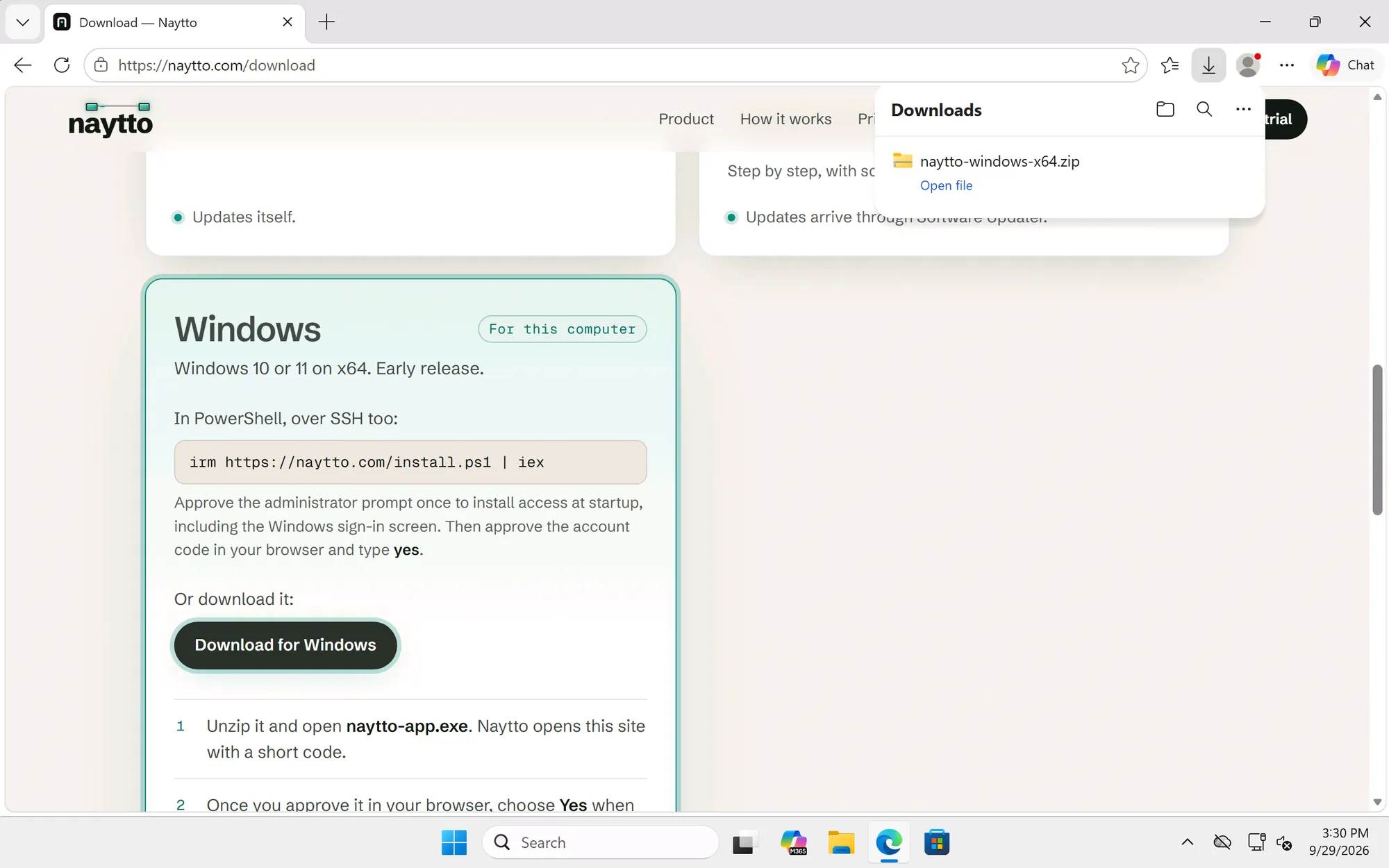Open the favorites list icon
The width and height of the screenshot is (1389, 868).
point(1170,65)
